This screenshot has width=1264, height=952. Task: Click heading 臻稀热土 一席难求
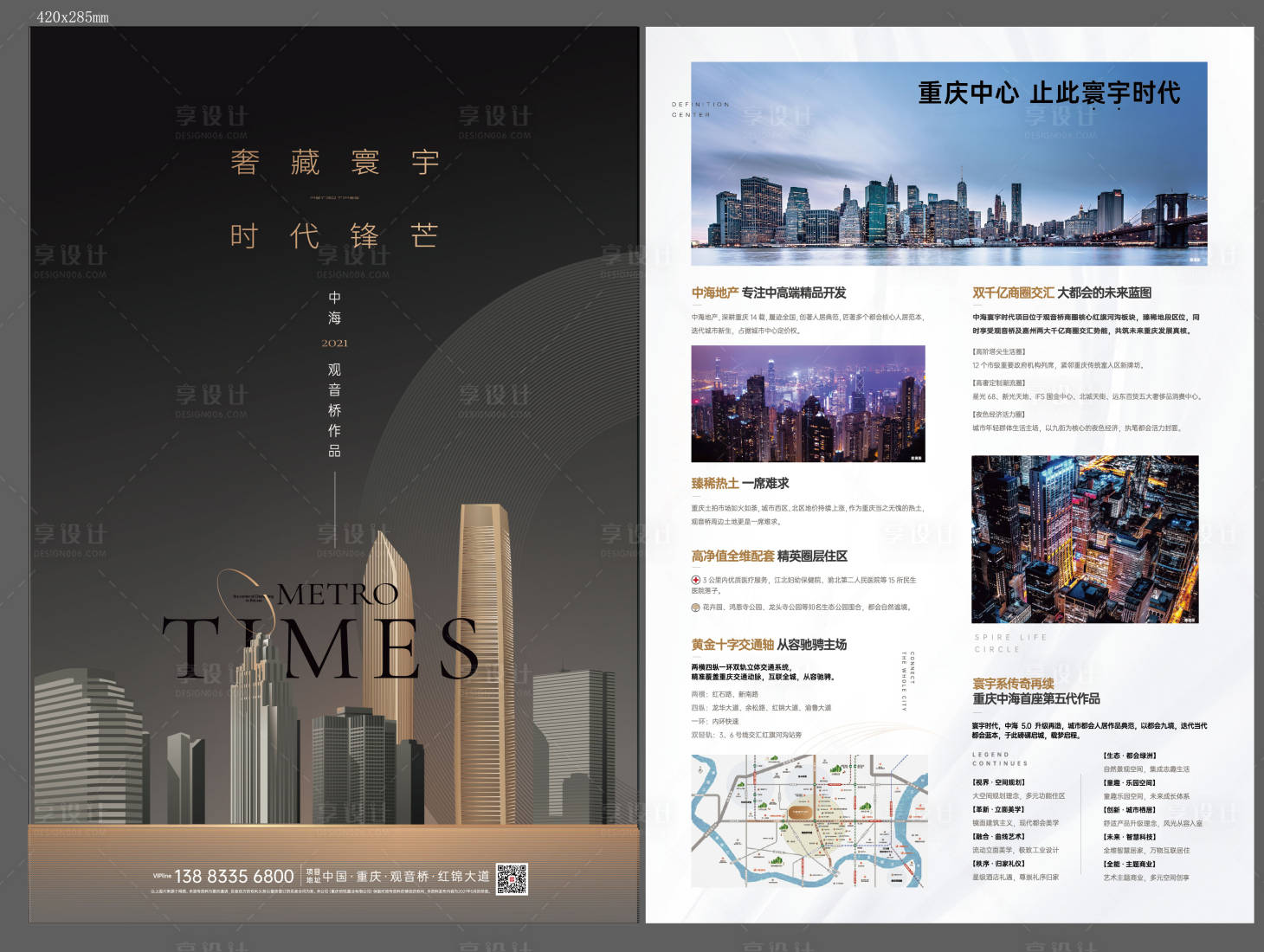click(740, 483)
